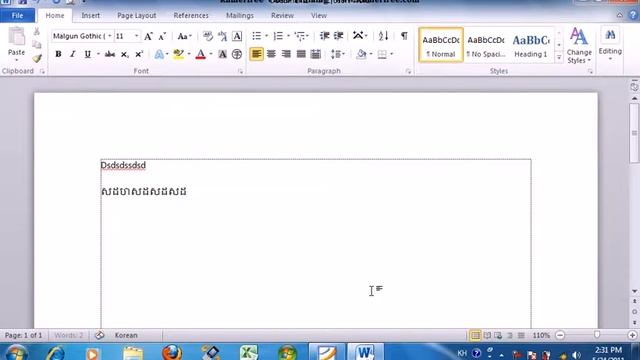Toggle Subscript formatting
Image resolution: width=640 pixels, height=360 pixels.
pos(124,54)
